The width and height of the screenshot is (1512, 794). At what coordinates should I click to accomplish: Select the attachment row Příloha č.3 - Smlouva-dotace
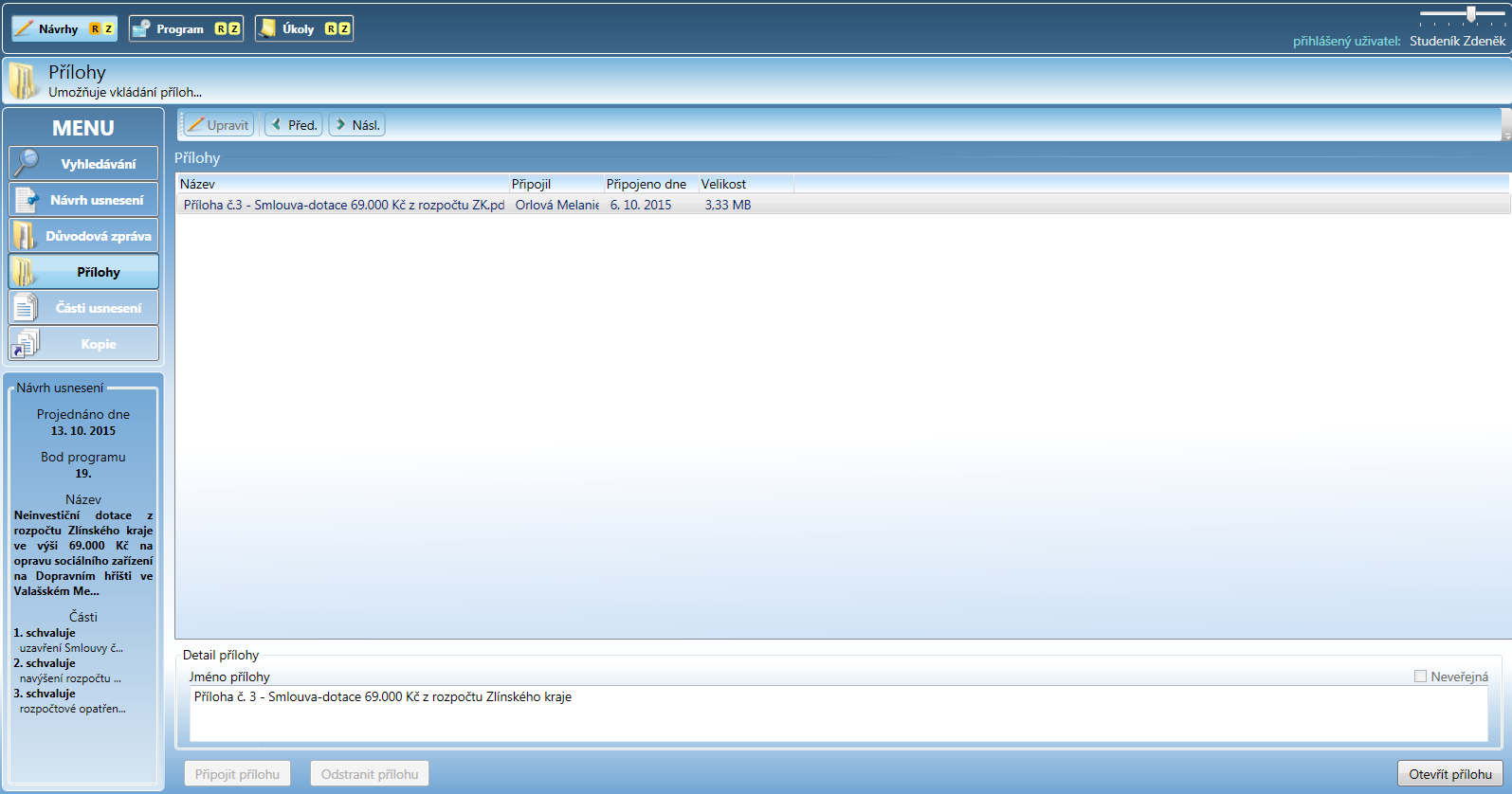843,205
